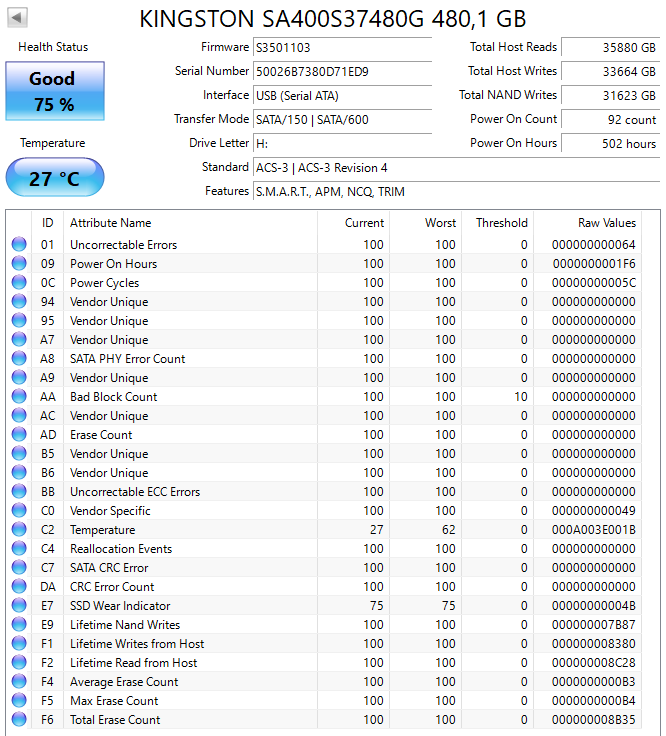The height and width of the screenshot is (736, 666).
Task: Click the Attribute Name column header
Action: point(110,223)
